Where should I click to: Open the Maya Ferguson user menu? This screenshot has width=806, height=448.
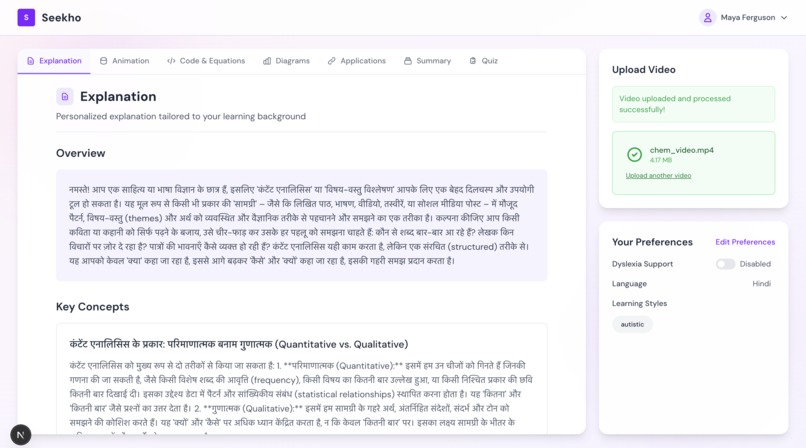point(743,17)
